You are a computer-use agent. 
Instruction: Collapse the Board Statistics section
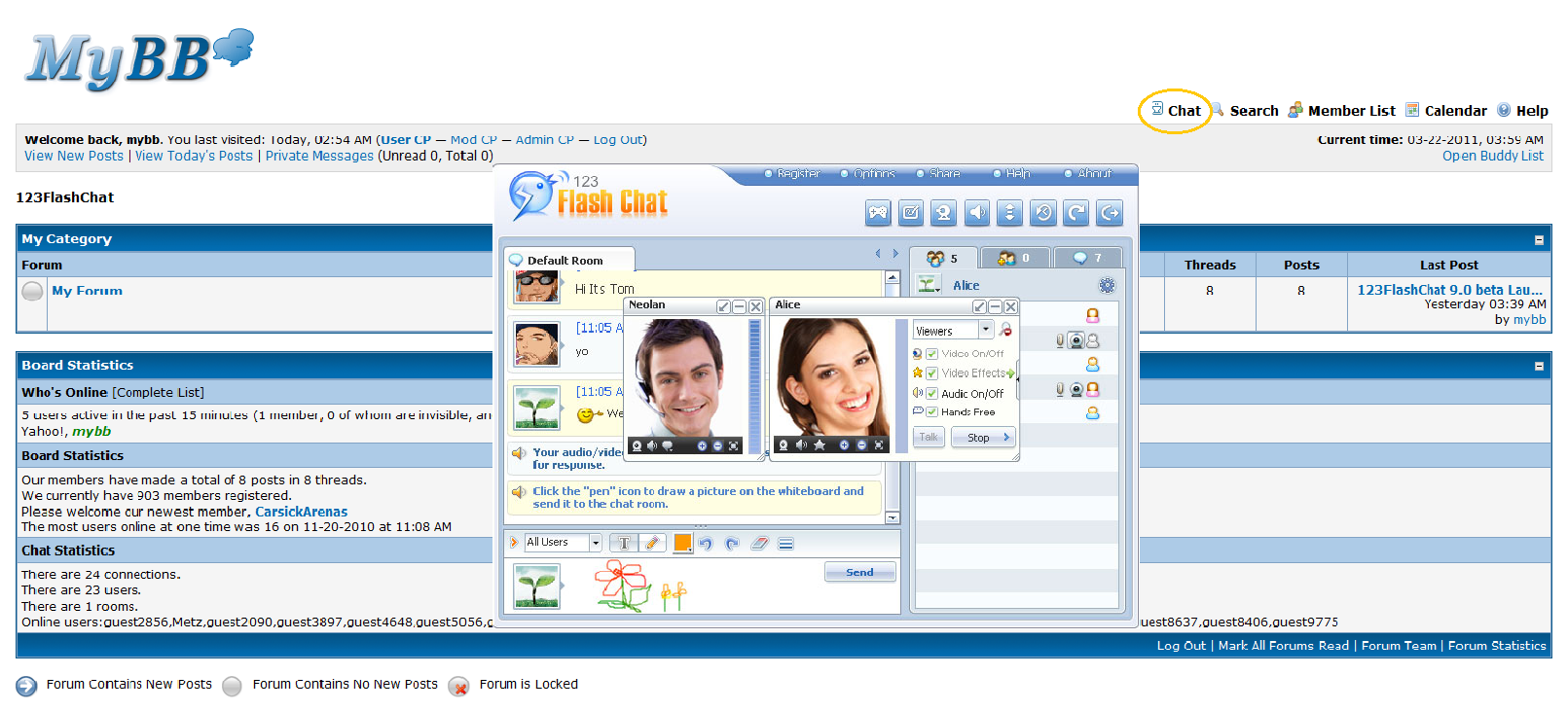pos(1539,366)
